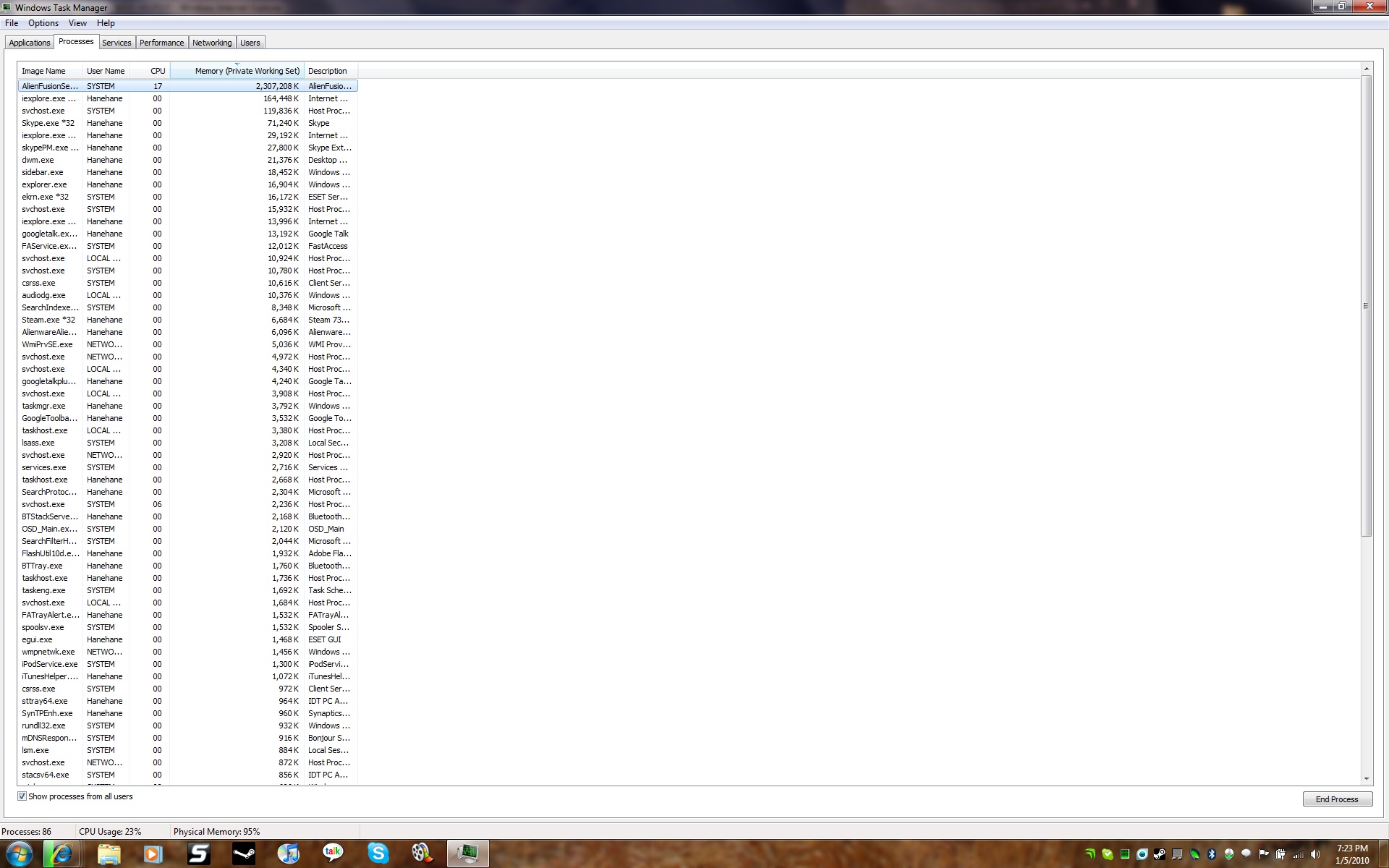Click the network signal bars tray icon
Image resolution: width=1389 pixels, height=868 pixels.
pos(1299,854)
